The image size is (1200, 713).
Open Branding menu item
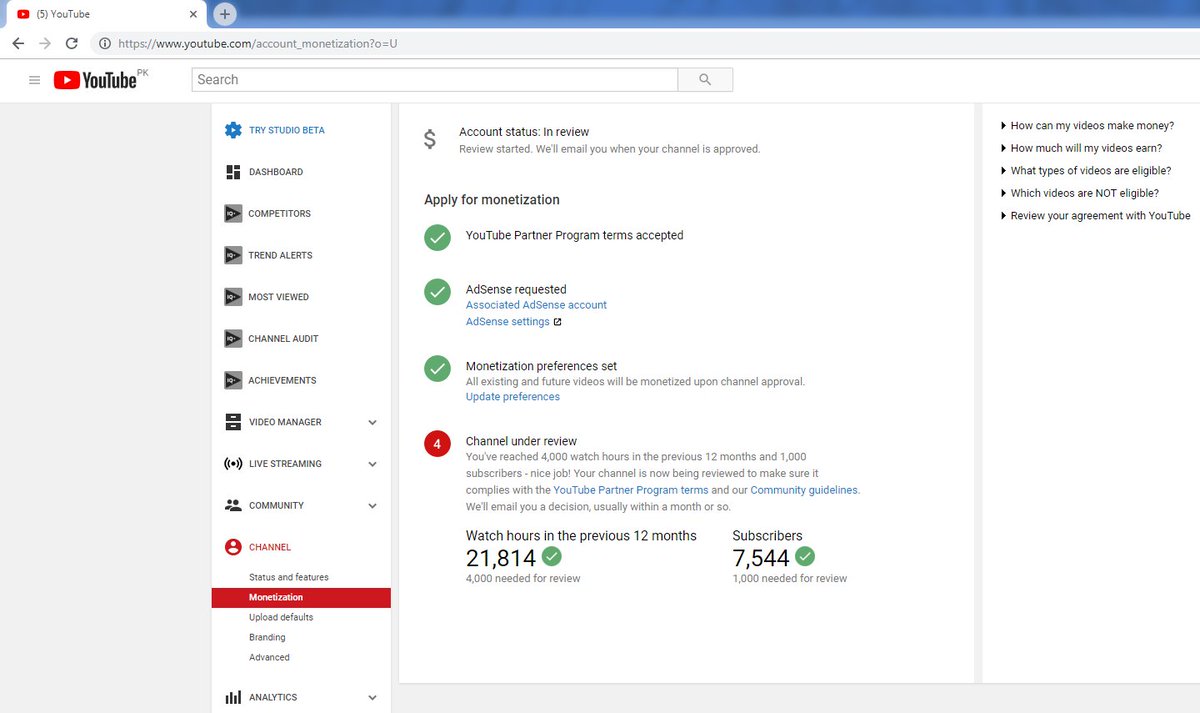click(267, 637)
